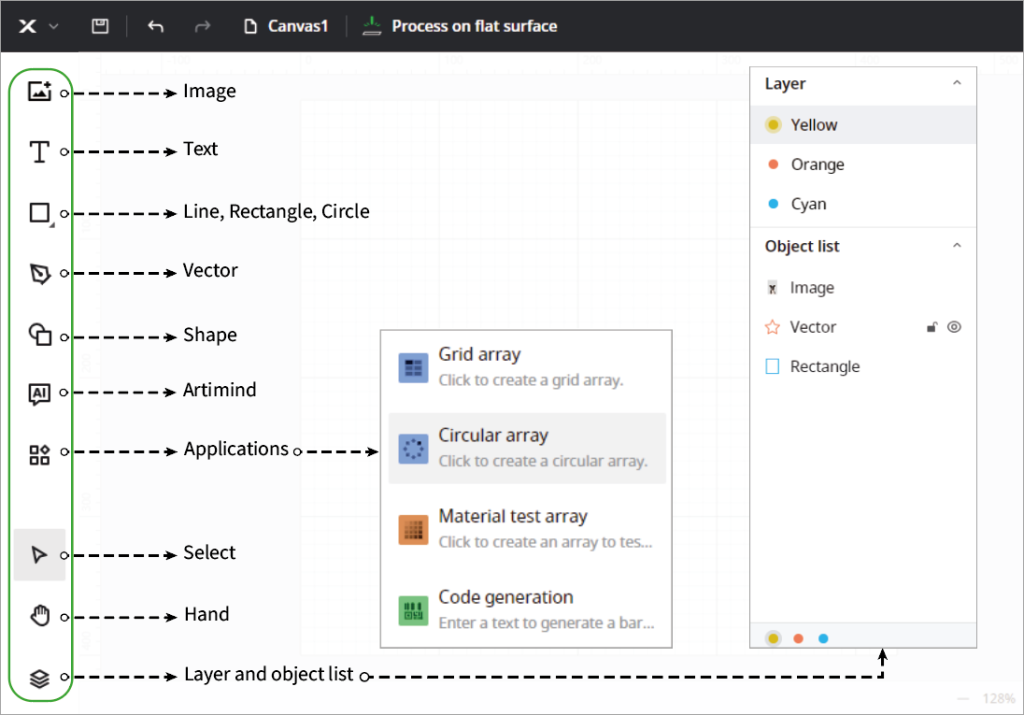This screenshot has height=715, width=1024.
Task: Collapse the Object list section chevron
Action: click(956, 246)
